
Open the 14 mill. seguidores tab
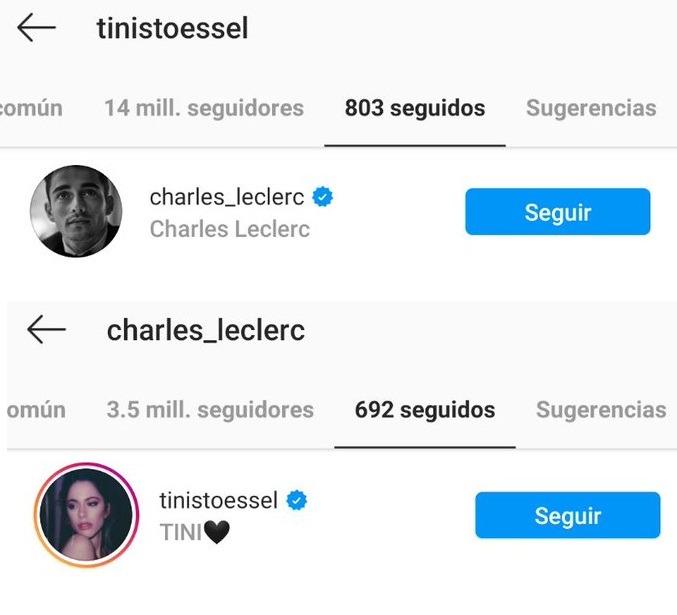203,108
